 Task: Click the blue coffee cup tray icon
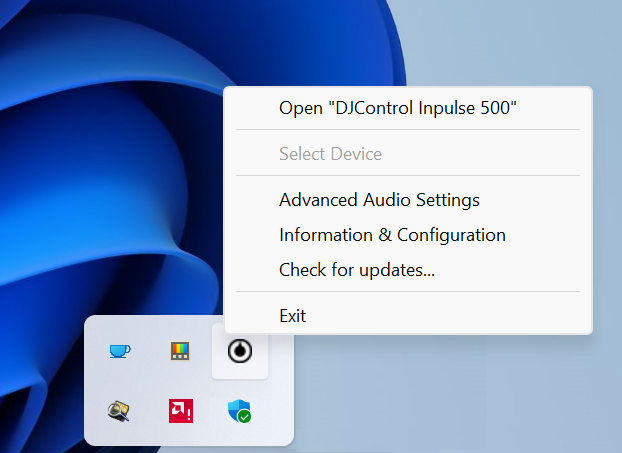coord(120,351)
